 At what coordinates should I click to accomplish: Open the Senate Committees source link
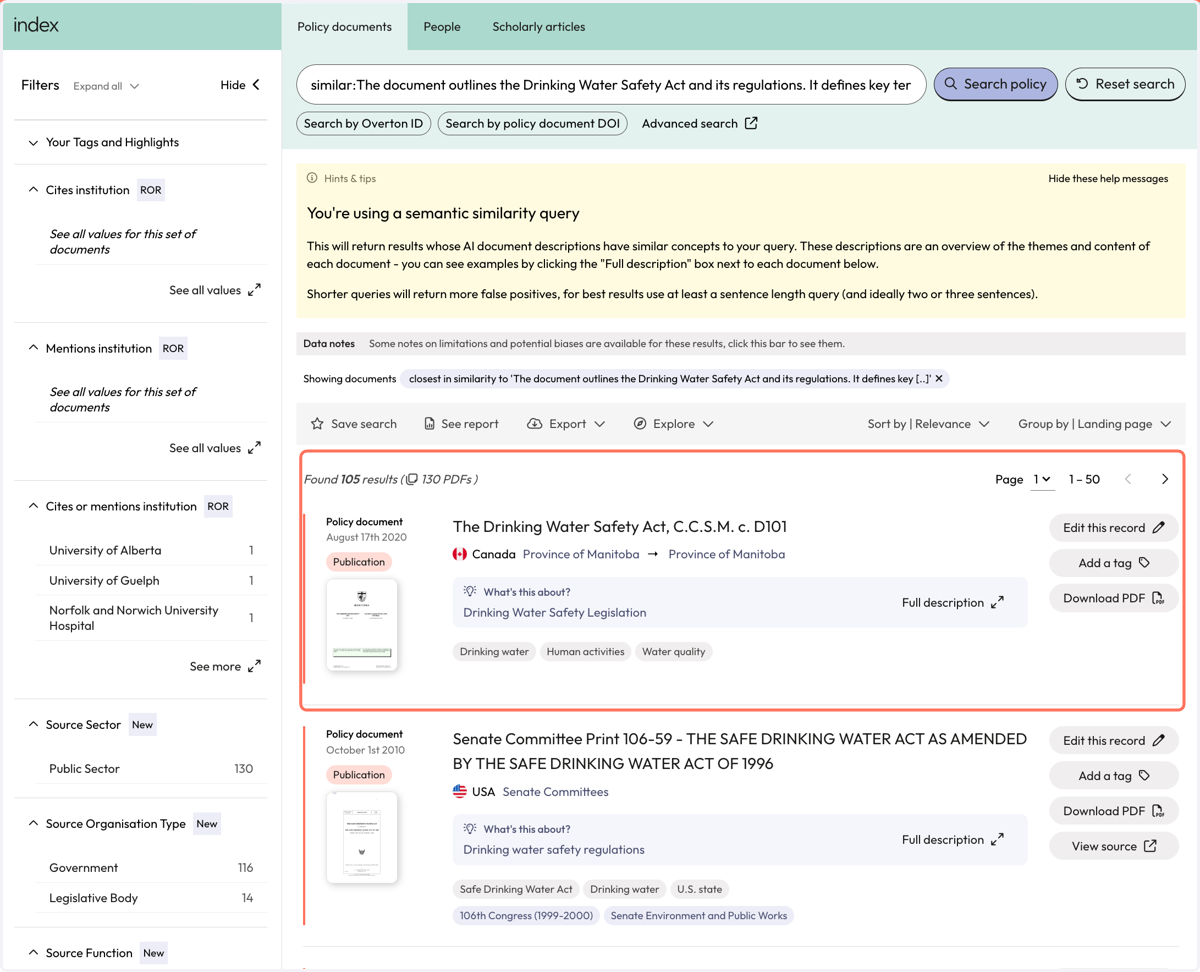point(555,792)
